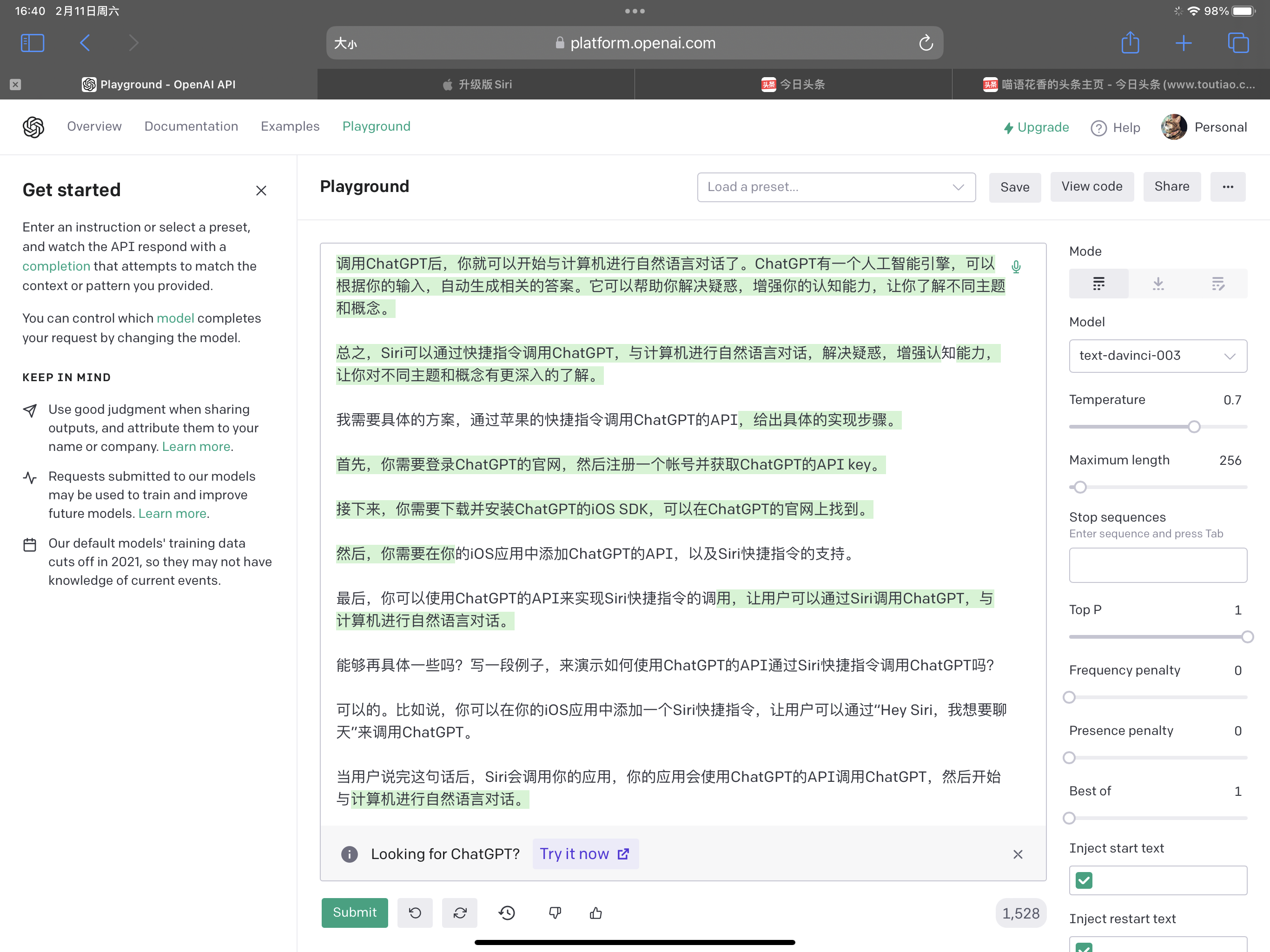
Task: Click the 1,528 token count badge
Action: click(x=1020, y=913)
